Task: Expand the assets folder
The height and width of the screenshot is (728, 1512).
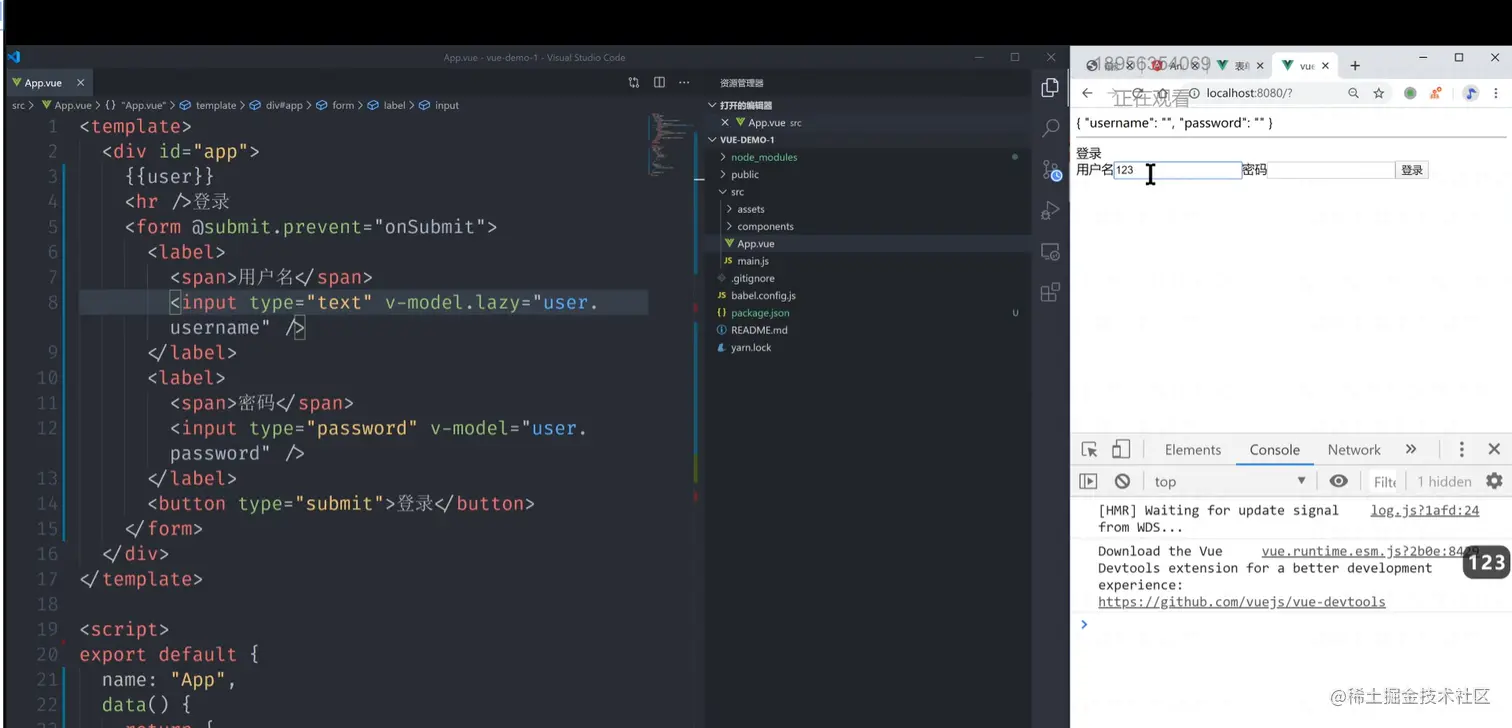Action: (x=751, y=209)
